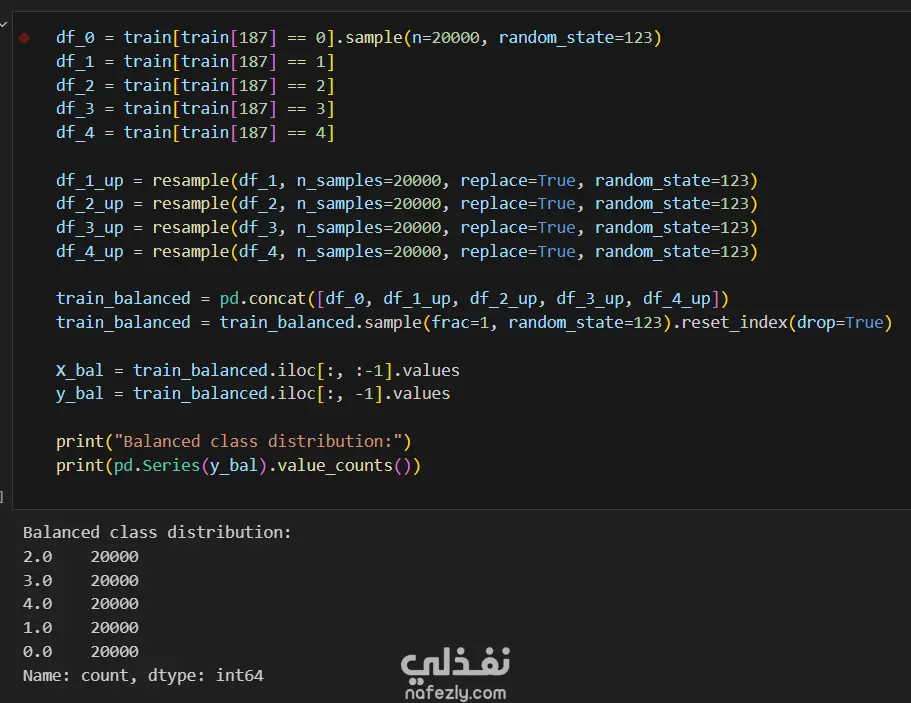This screenshot has width=911, height=703.
Task: Open the nafezly.com link text
Action: click(456, 692)
